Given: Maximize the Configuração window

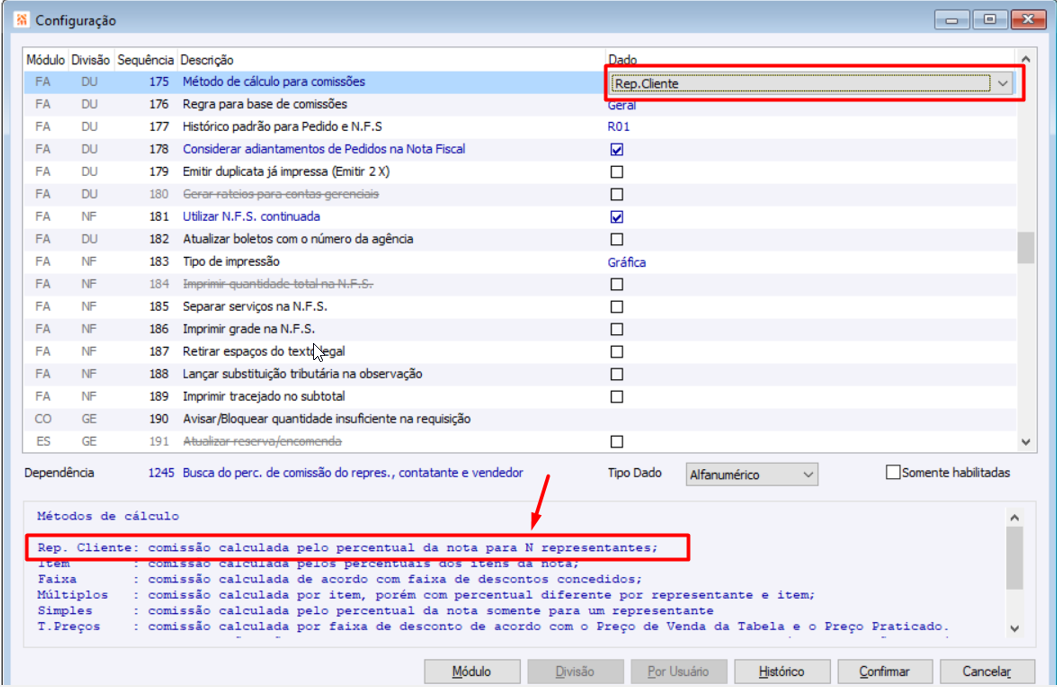Looking at the screenshot, I should [x=990, y=20].
